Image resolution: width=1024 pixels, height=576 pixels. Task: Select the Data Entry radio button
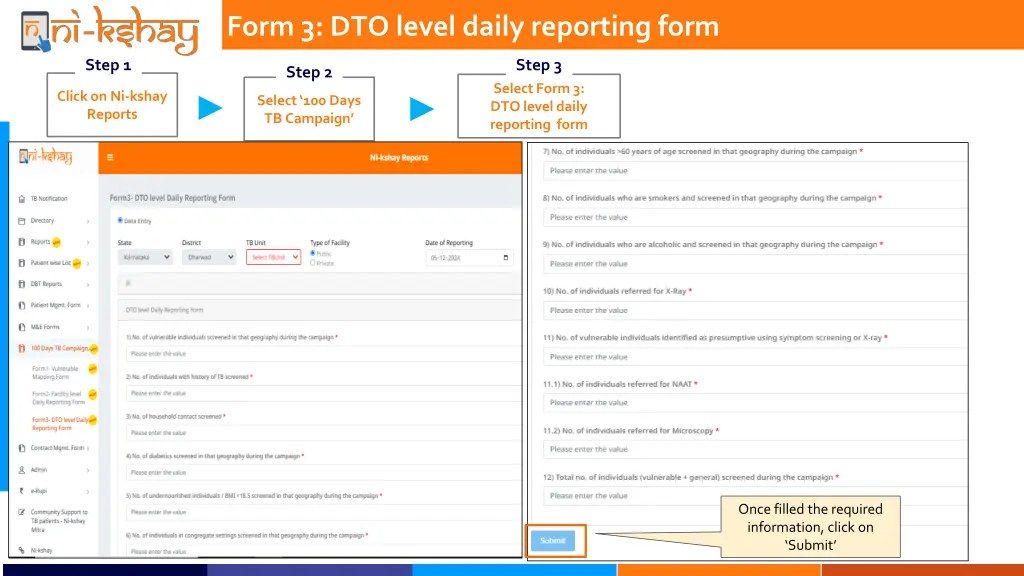[x=120, y=221]
